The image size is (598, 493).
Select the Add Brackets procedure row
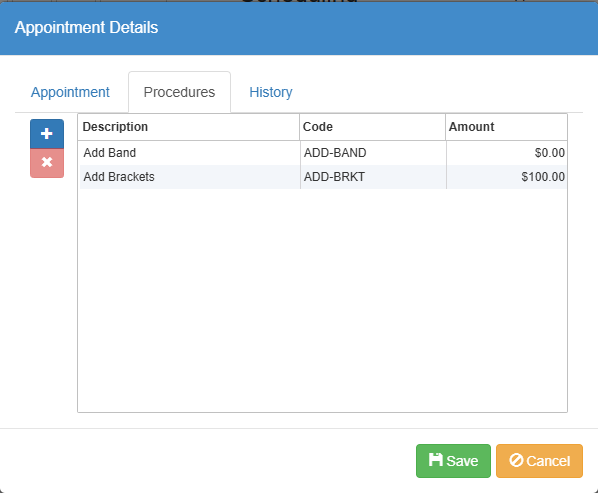(323, 177)
